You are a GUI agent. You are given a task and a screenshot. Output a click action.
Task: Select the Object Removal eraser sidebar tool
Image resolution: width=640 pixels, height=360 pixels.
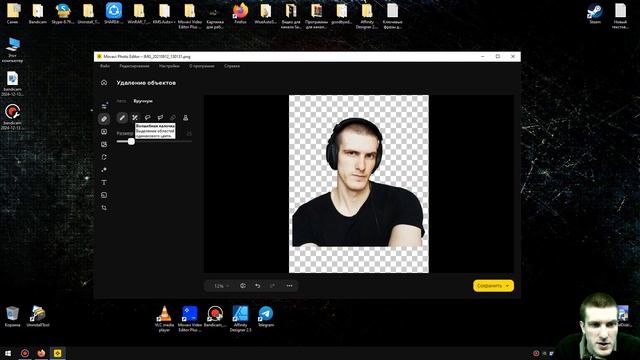104,119
